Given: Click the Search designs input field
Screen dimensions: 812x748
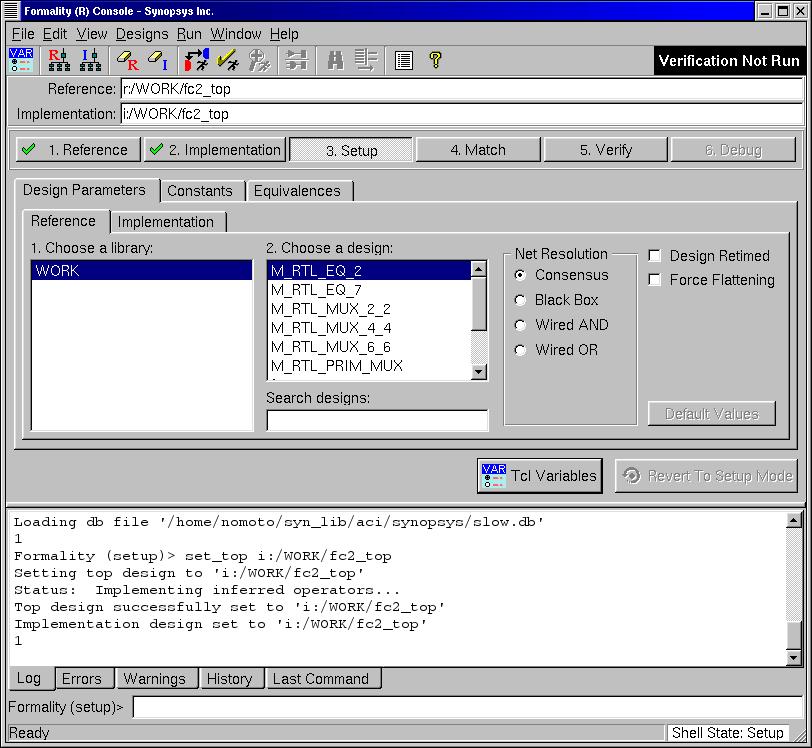Looking at the screenshot, I should pyautogui.click(x=377, y=420).
